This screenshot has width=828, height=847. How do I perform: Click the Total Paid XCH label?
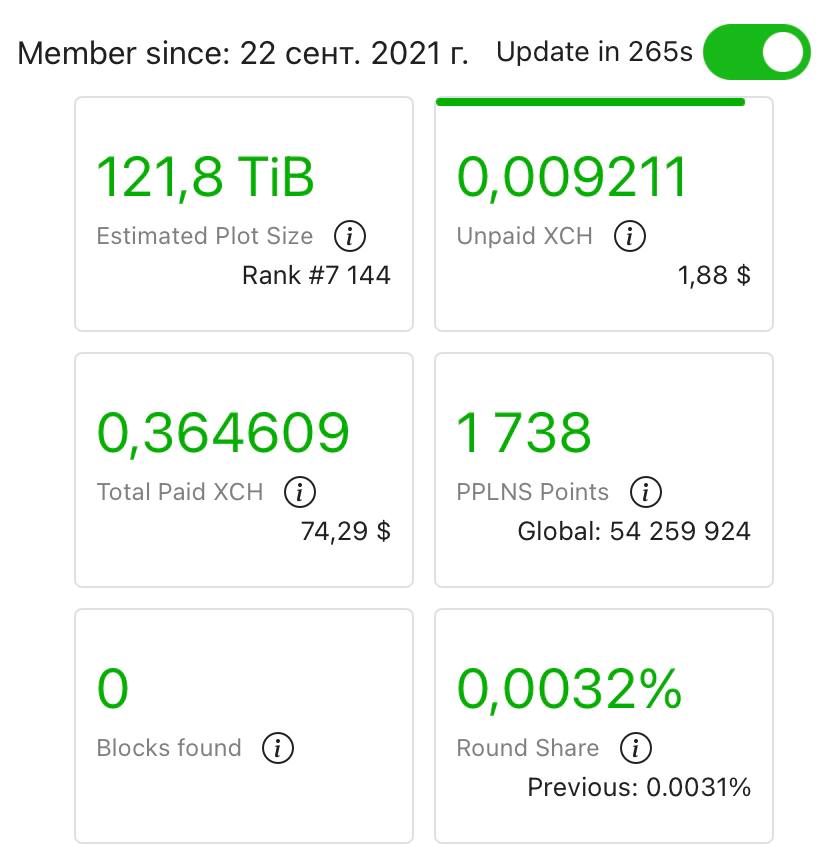point(180,492)
